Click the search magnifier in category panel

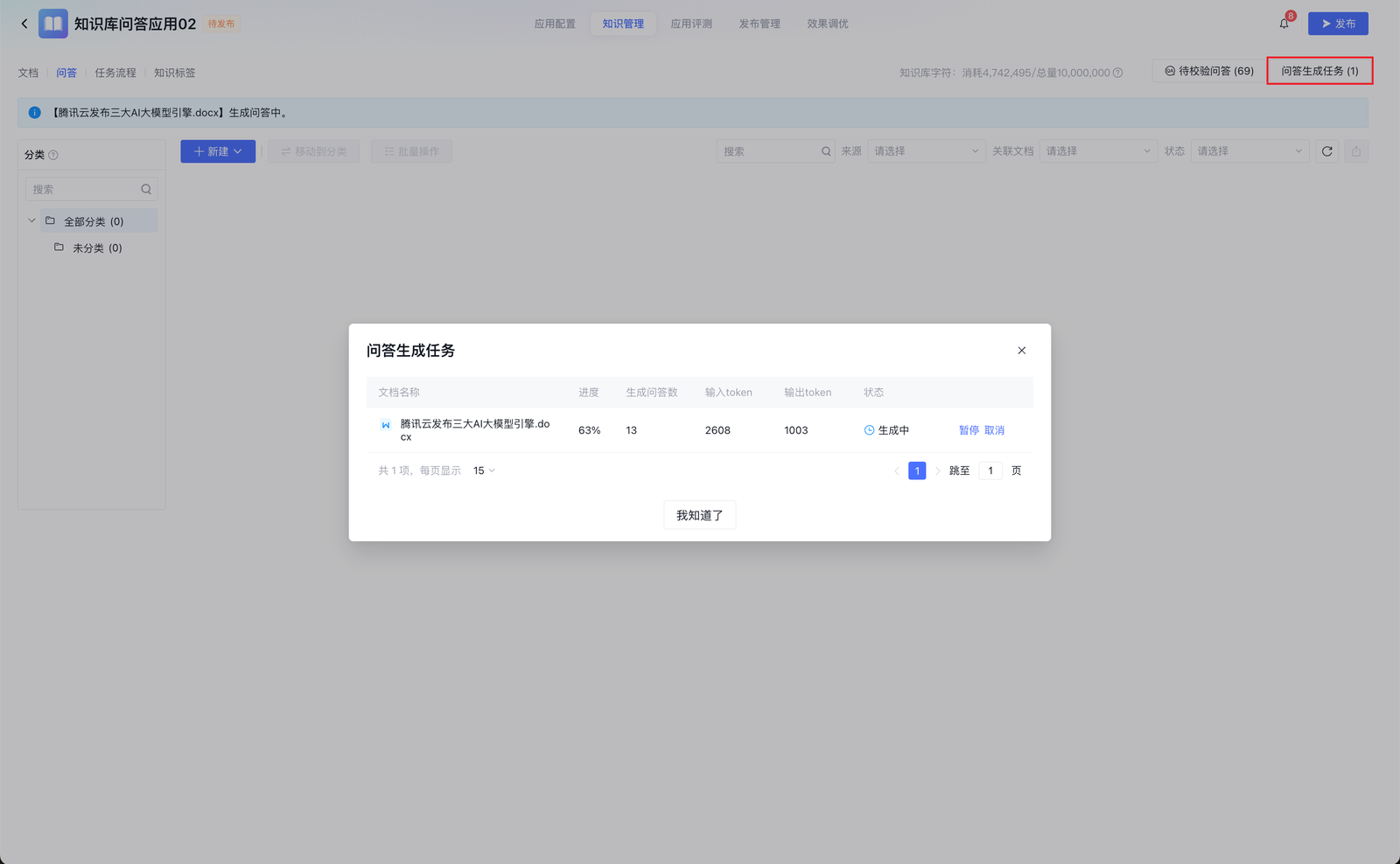tap(146, 189)
